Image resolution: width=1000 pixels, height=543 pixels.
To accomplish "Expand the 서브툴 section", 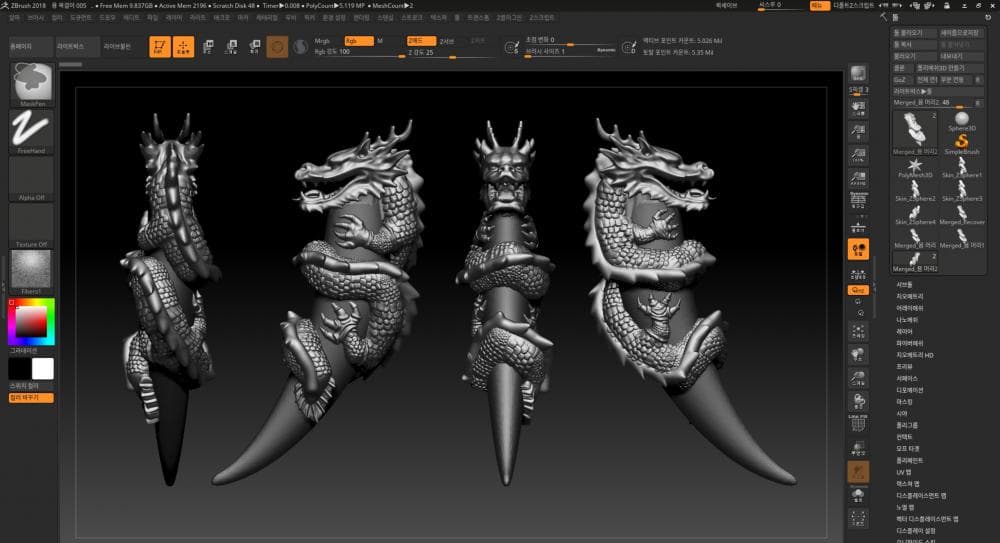I will click(904, 285).
